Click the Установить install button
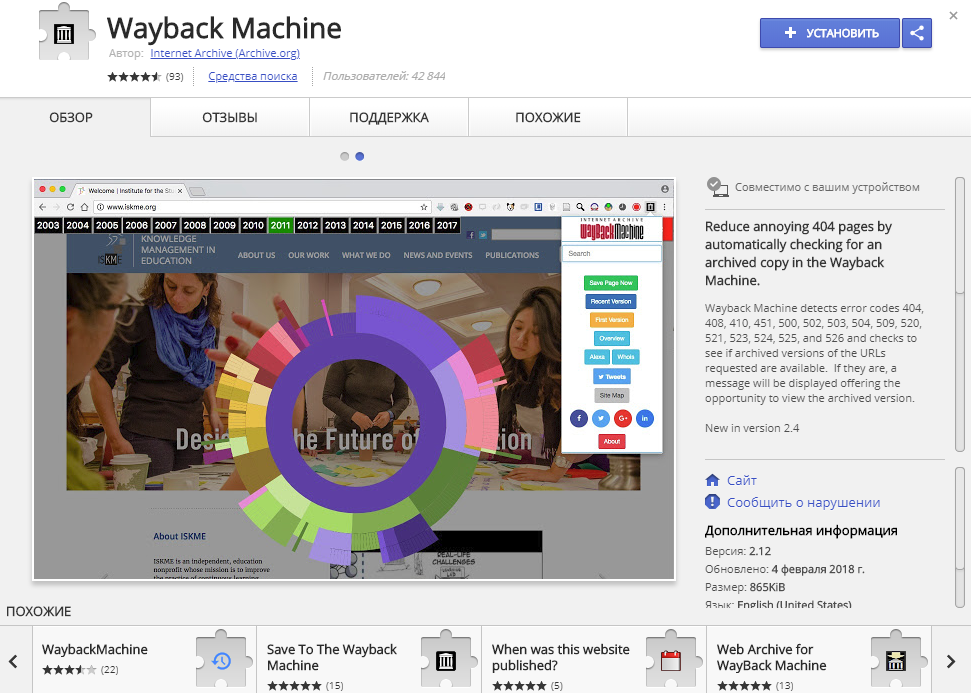Image resolution: width=971 pixels, height=693 pixels. 829,33
